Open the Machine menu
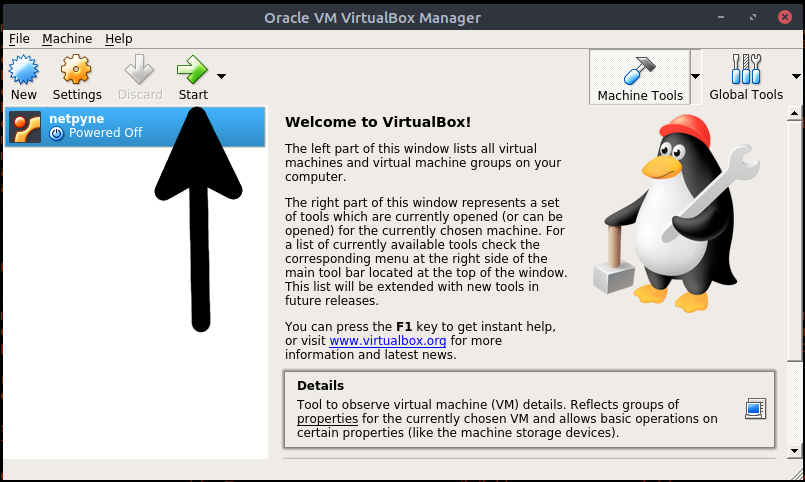 coord(67,39)
